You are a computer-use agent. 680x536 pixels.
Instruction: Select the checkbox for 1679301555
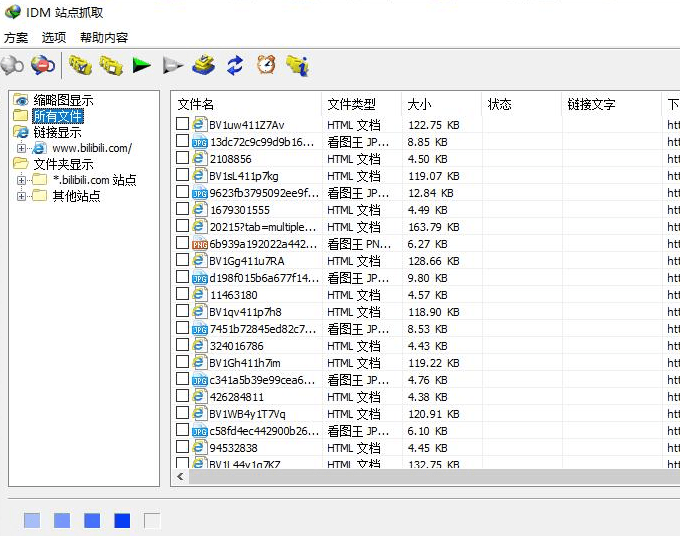coord(182,209)
